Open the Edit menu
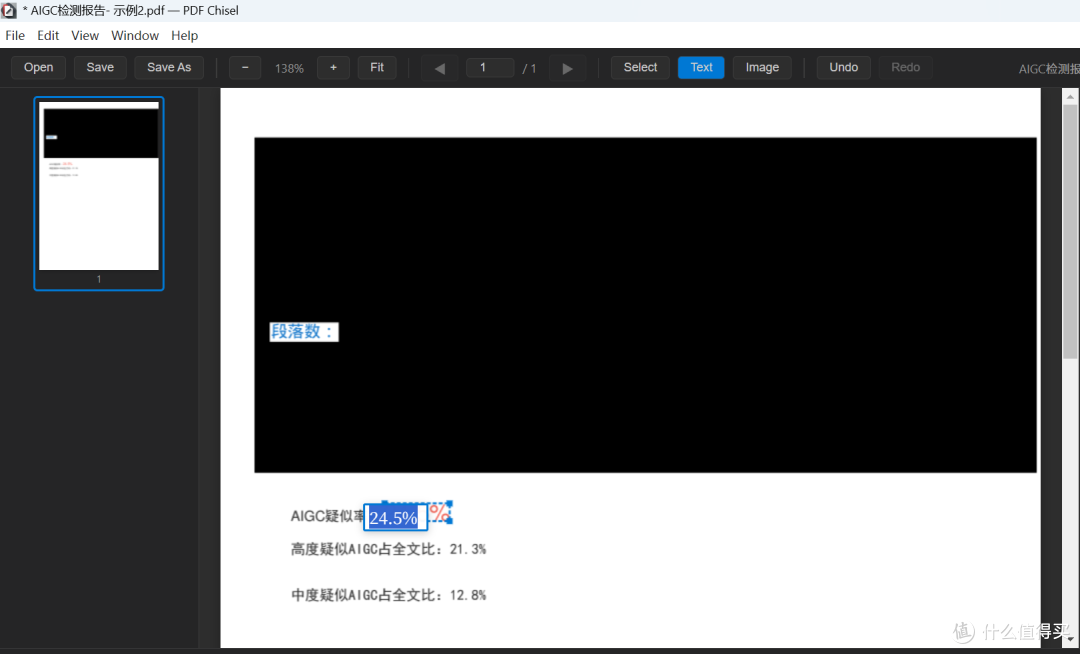 click(48, 36)
